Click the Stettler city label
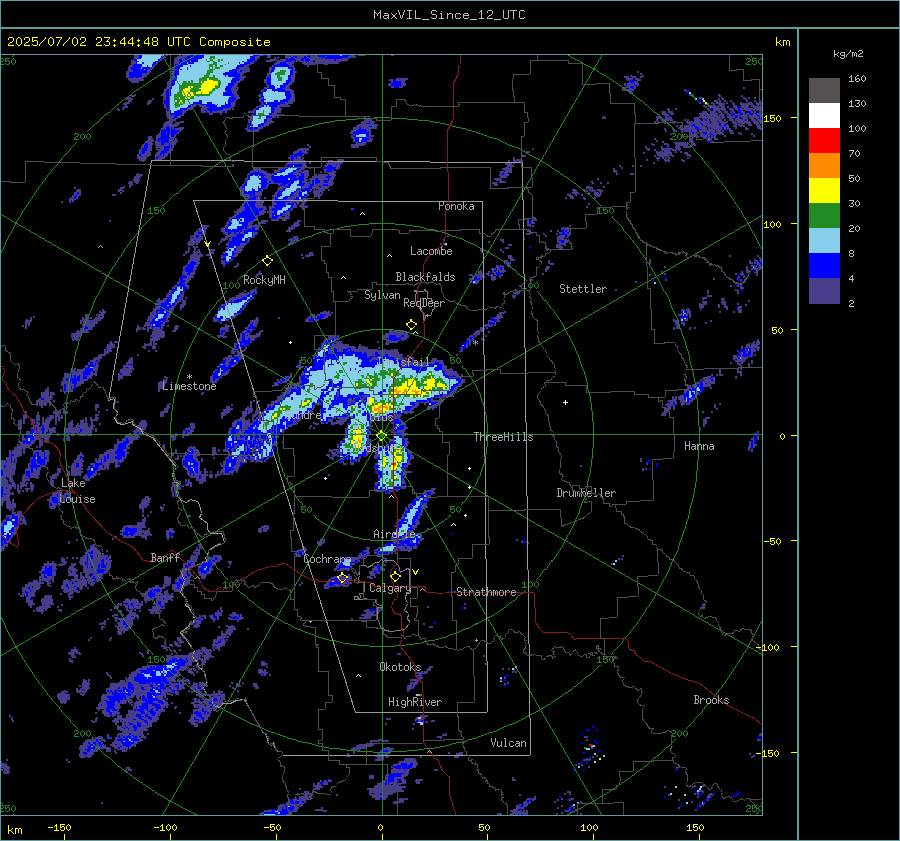 pyautogui.click(x=583, y=289)
